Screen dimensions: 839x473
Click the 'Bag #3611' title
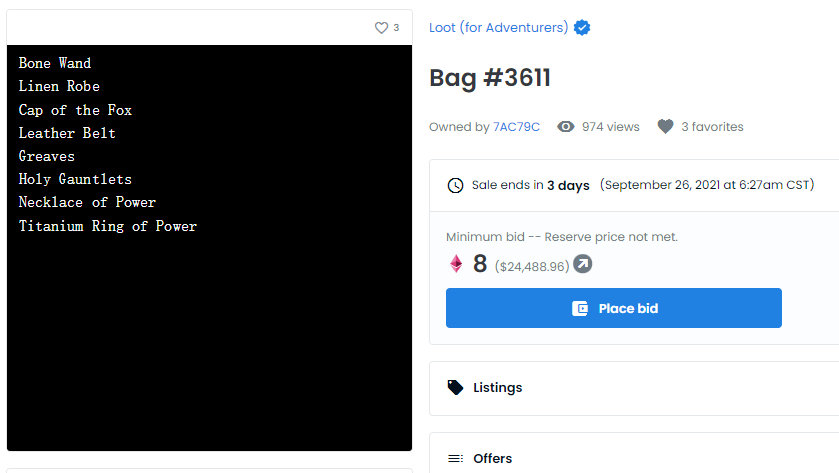click(490, 78)
